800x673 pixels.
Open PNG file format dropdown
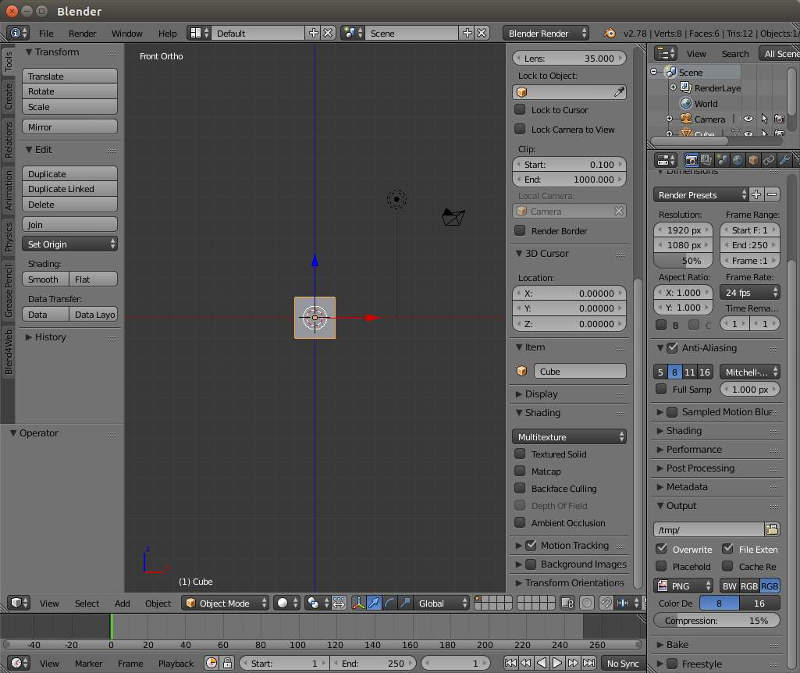[x=684, y=586]
